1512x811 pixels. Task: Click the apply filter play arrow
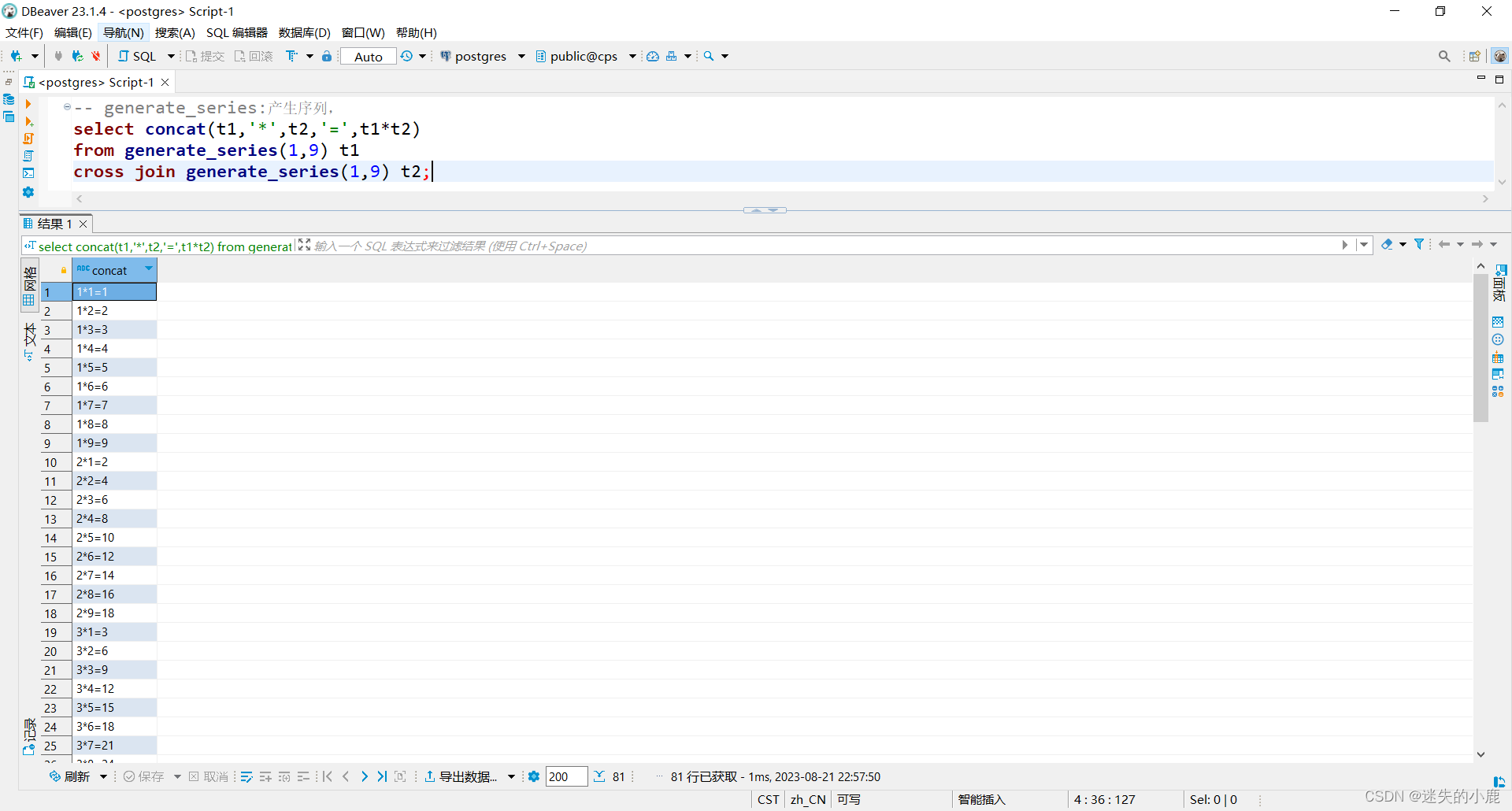1345,245
